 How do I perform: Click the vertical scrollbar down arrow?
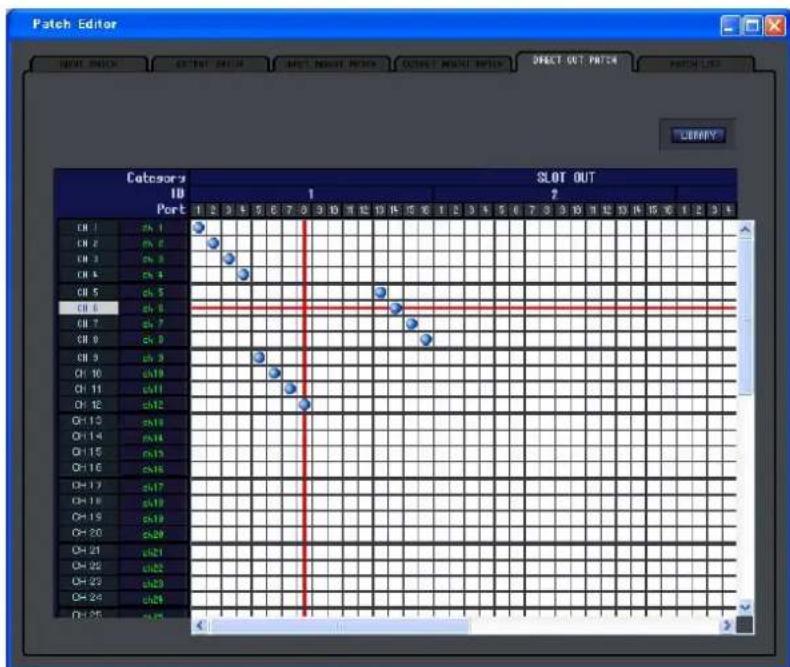745,607
